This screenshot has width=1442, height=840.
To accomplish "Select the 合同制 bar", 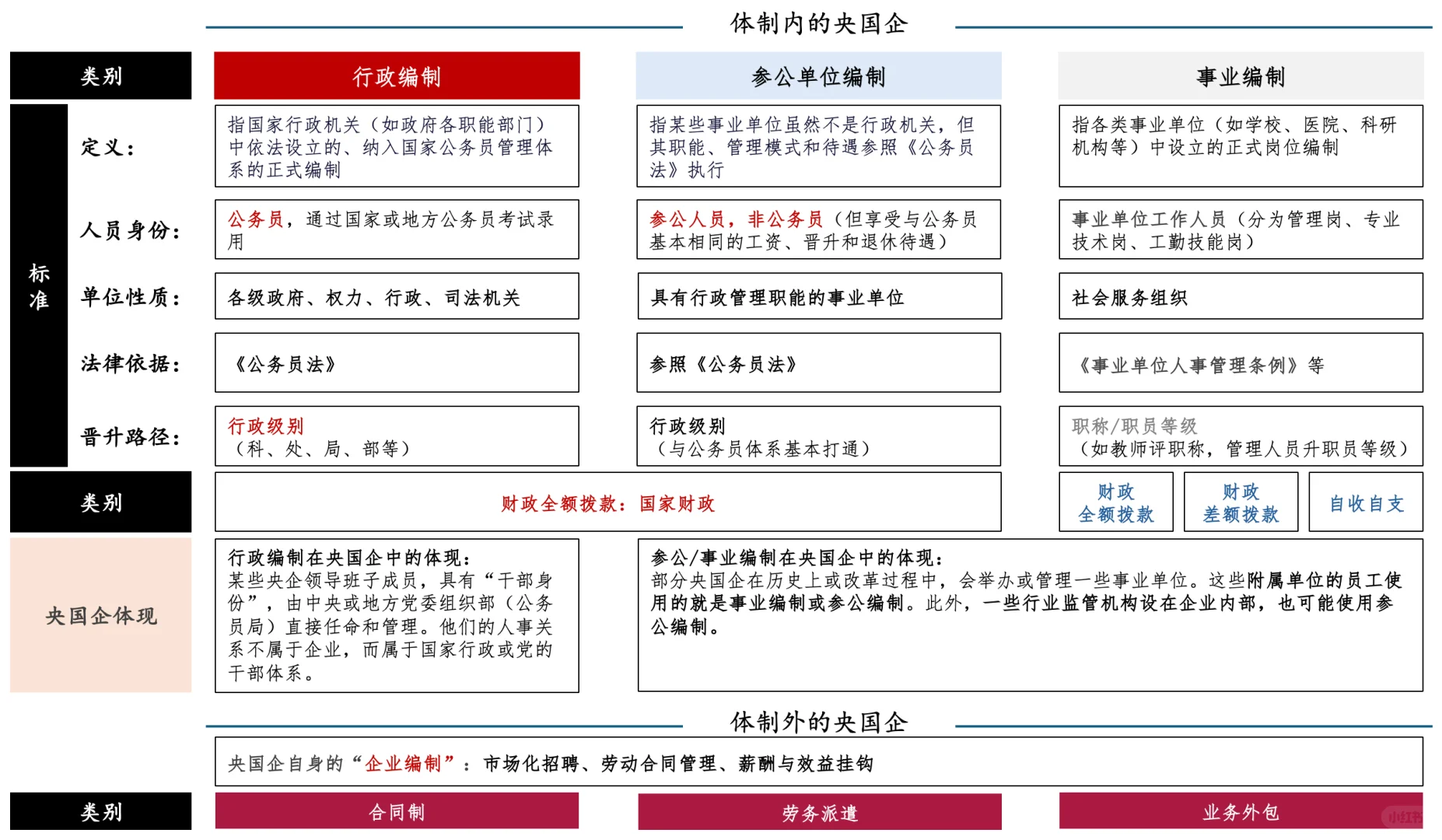I will point(397,812).
